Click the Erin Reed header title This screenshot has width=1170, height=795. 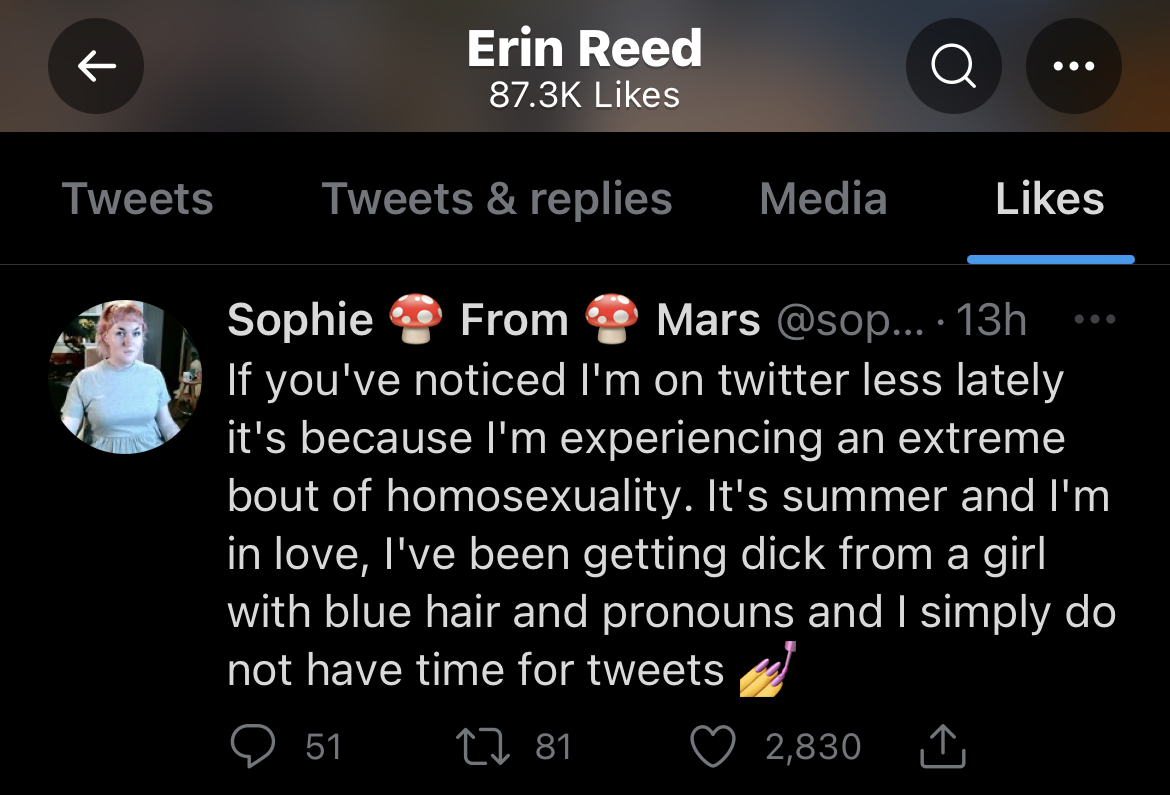coord(585,50)
